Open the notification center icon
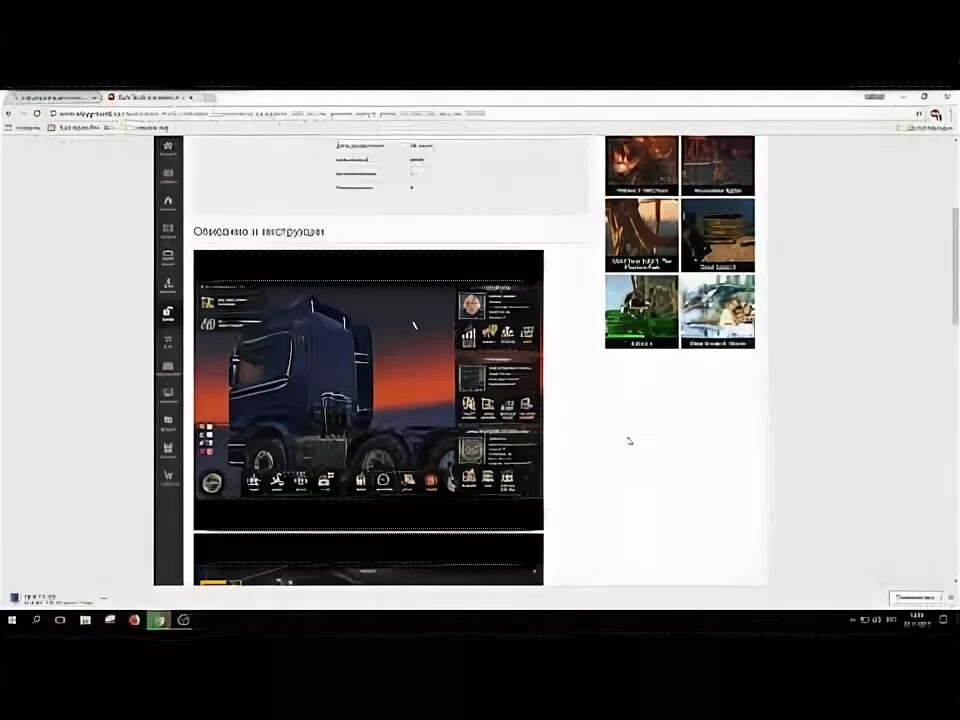 (x=943, y=620)
